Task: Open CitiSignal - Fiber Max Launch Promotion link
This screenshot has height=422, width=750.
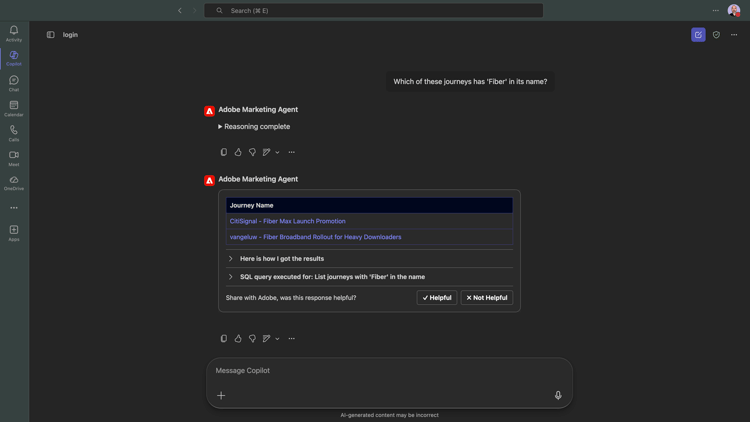Action: tap(287, 221)
